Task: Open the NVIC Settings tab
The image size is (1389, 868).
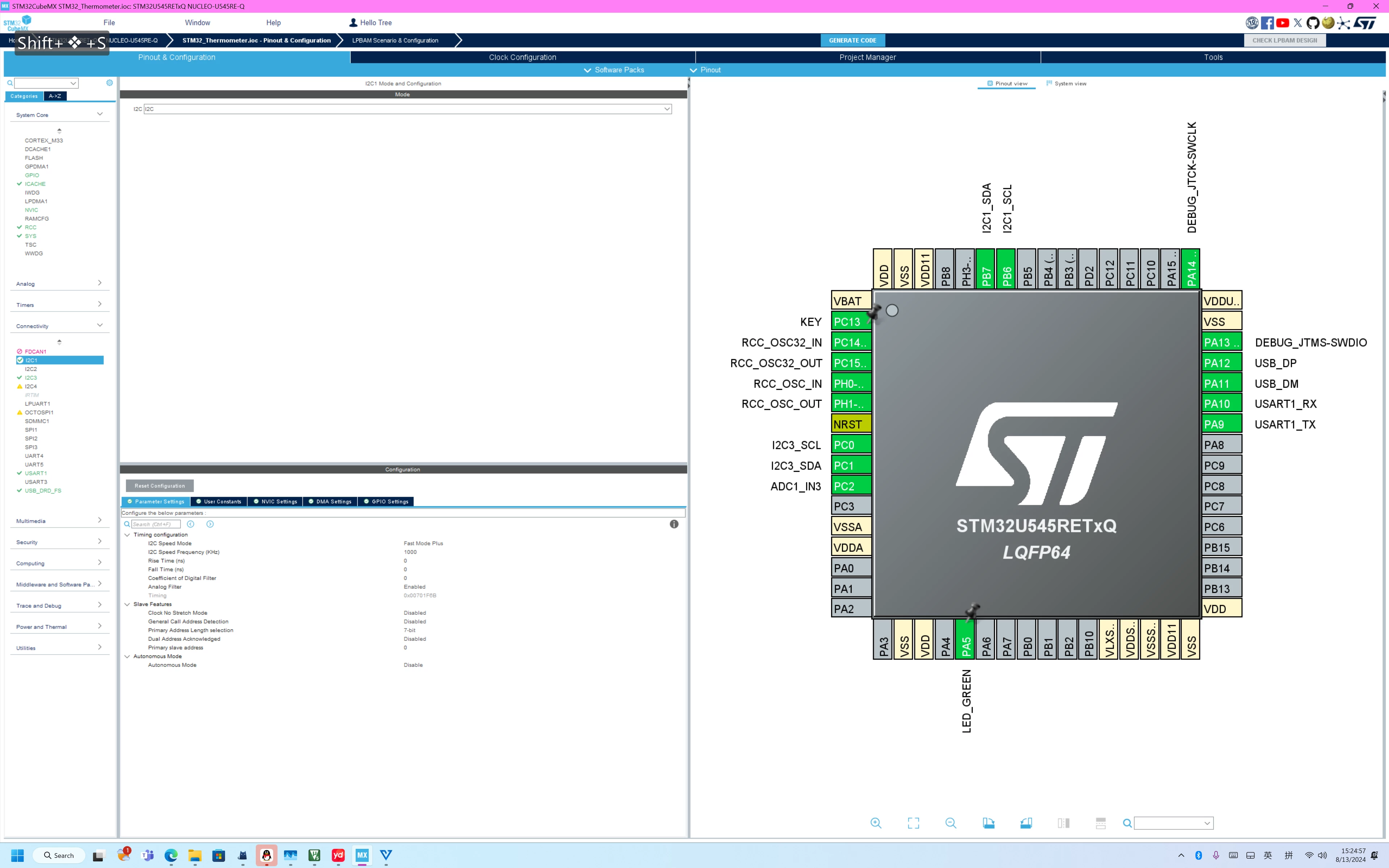Action: tap(276, 502)
